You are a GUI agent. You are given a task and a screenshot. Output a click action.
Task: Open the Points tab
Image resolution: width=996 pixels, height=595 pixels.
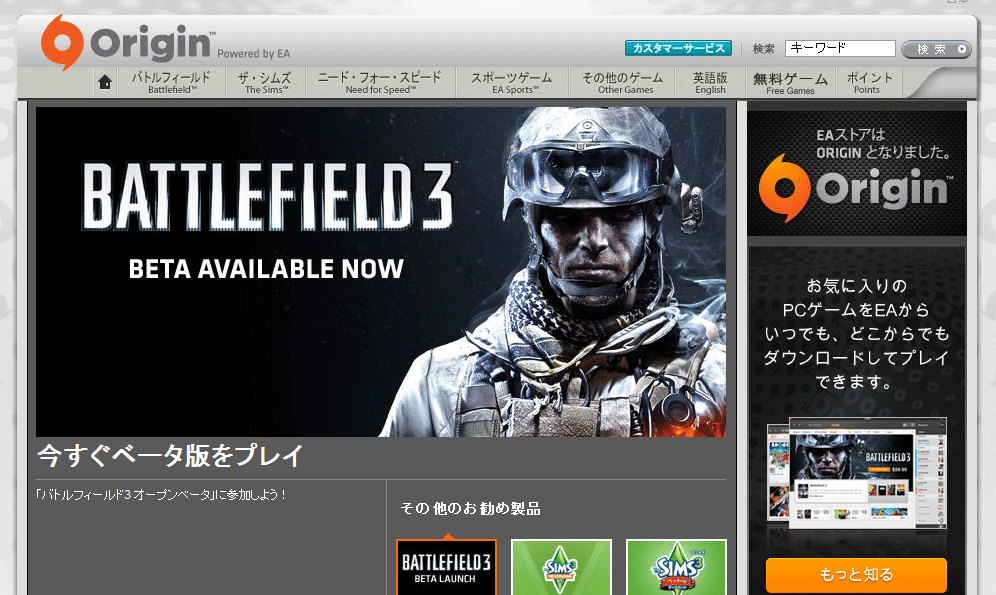pos(868,83)
